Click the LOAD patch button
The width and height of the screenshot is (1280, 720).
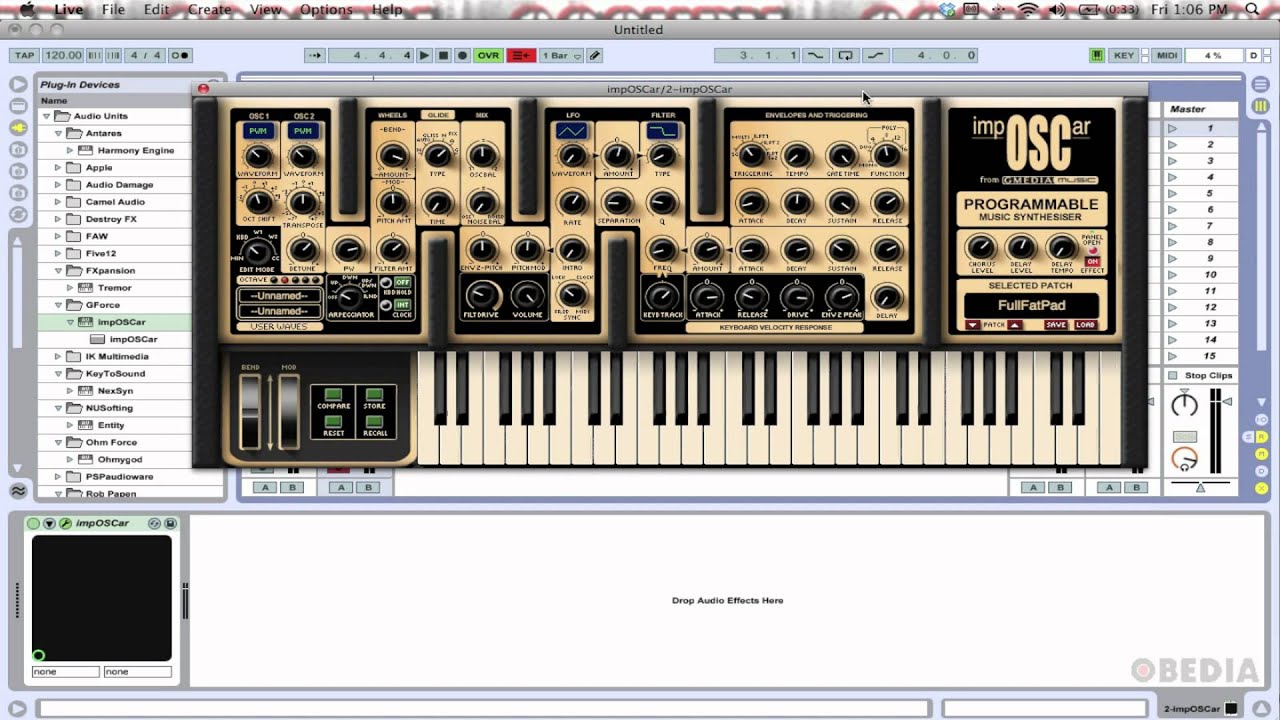click(x=1085, y=325)
